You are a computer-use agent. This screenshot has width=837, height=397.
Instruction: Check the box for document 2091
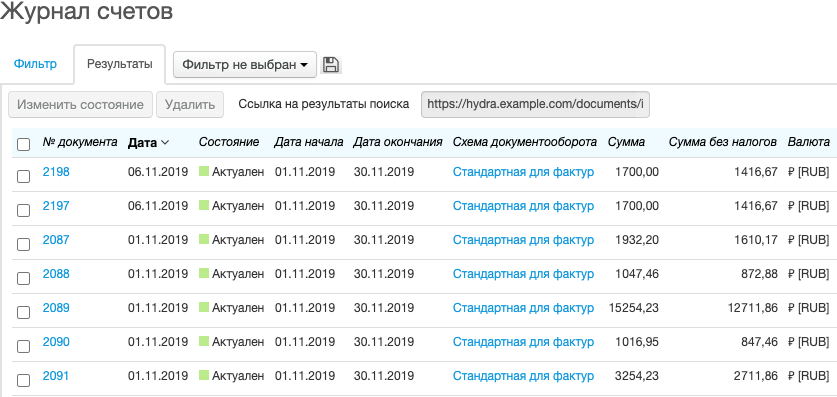coord(23,381)
